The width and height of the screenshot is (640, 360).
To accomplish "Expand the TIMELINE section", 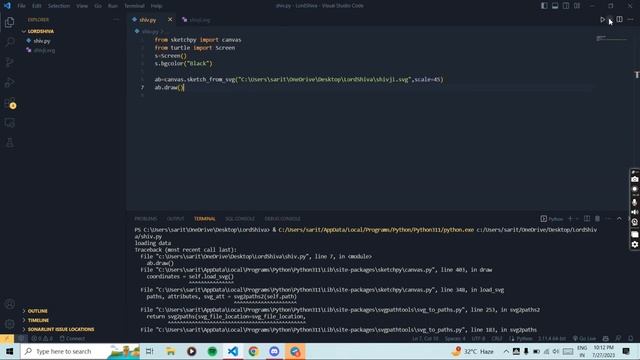I will click(x=38, y=320).
